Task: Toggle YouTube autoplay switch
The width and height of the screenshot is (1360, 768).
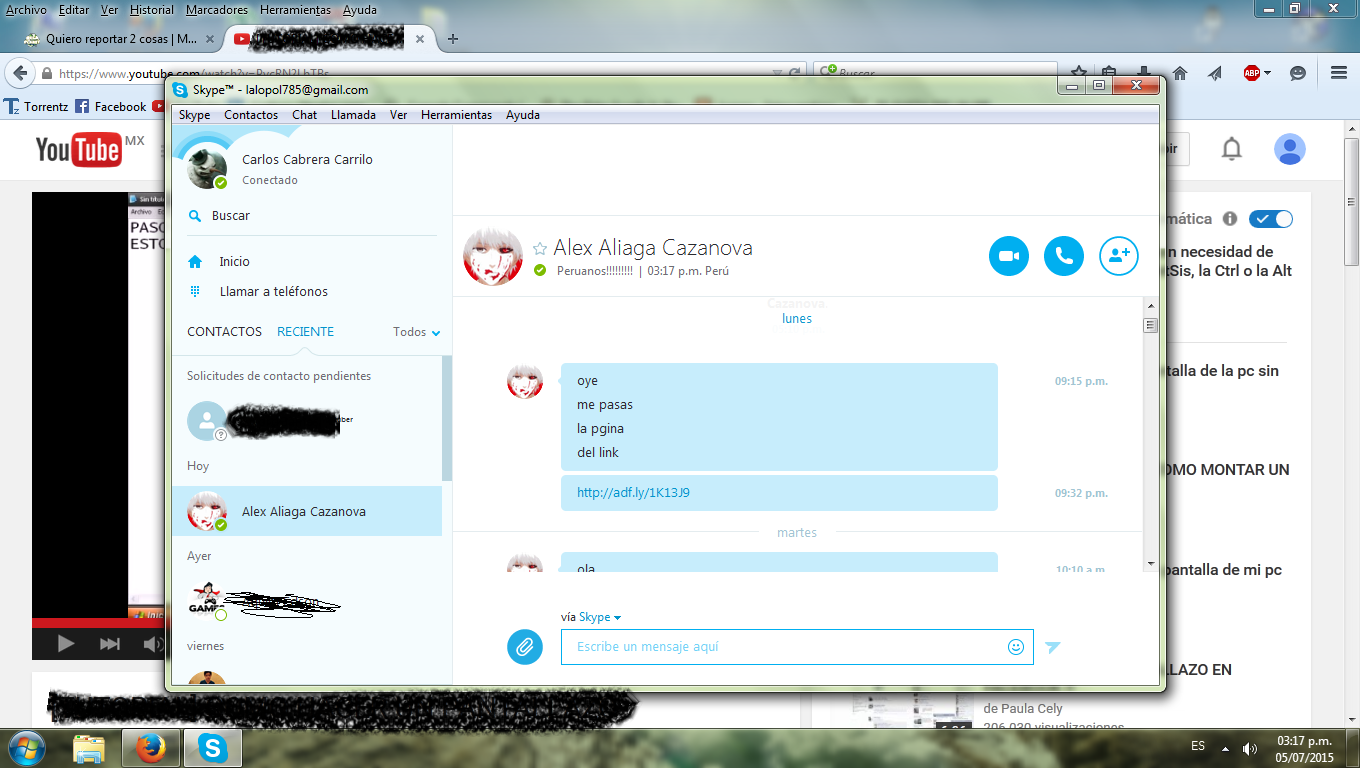Action: click(1271, 219)
